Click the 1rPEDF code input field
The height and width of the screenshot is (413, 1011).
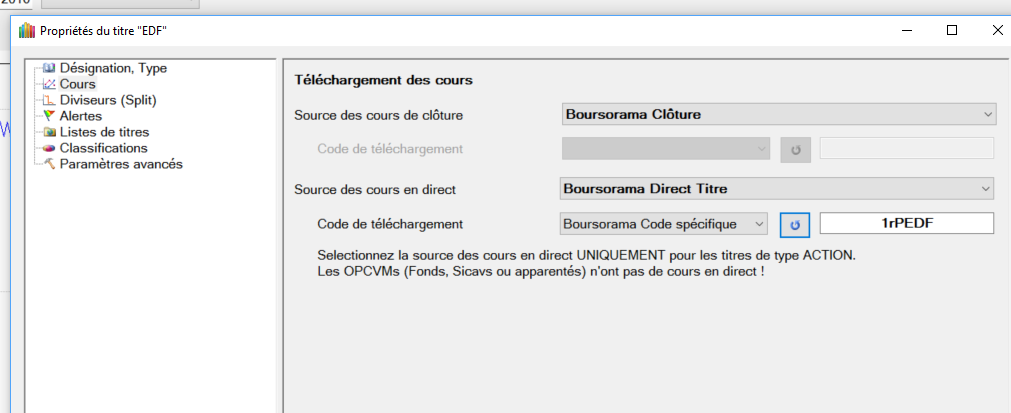click(x=906, y=224)
